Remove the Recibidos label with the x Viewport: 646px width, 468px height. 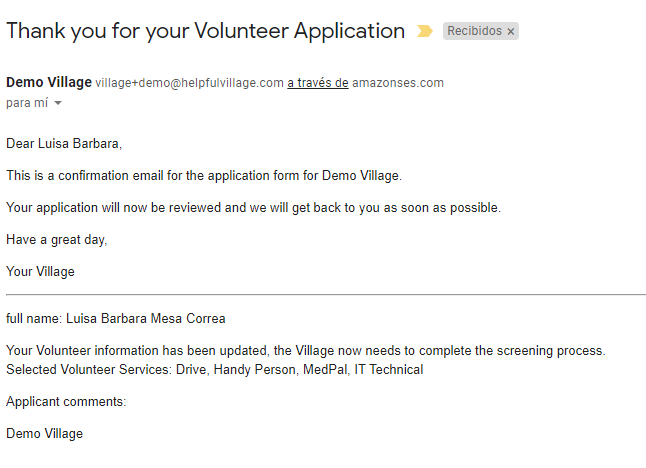click(x=510, y=31)
